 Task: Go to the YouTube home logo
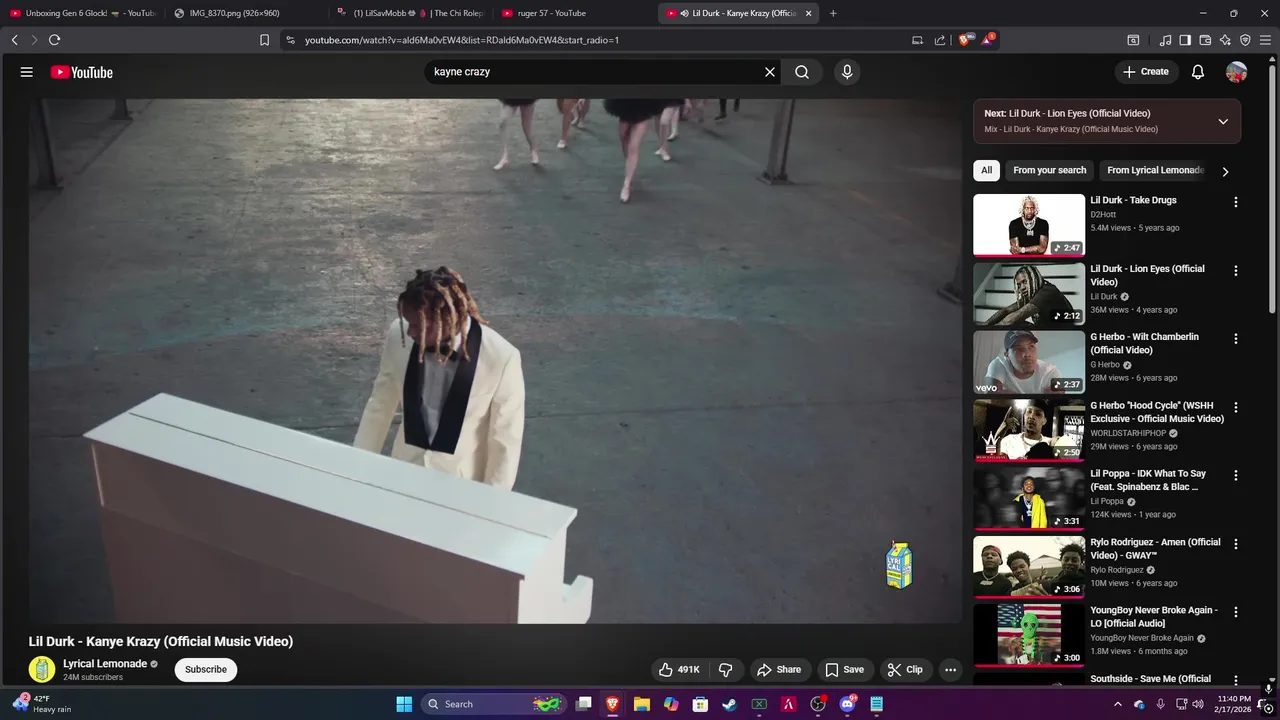[82, 72]
